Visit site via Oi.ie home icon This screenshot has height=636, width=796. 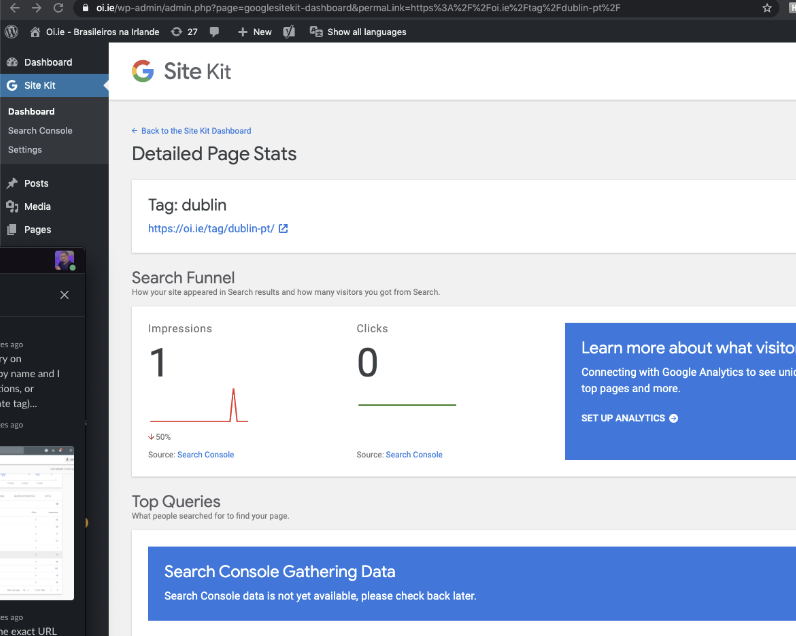[94, 31]
